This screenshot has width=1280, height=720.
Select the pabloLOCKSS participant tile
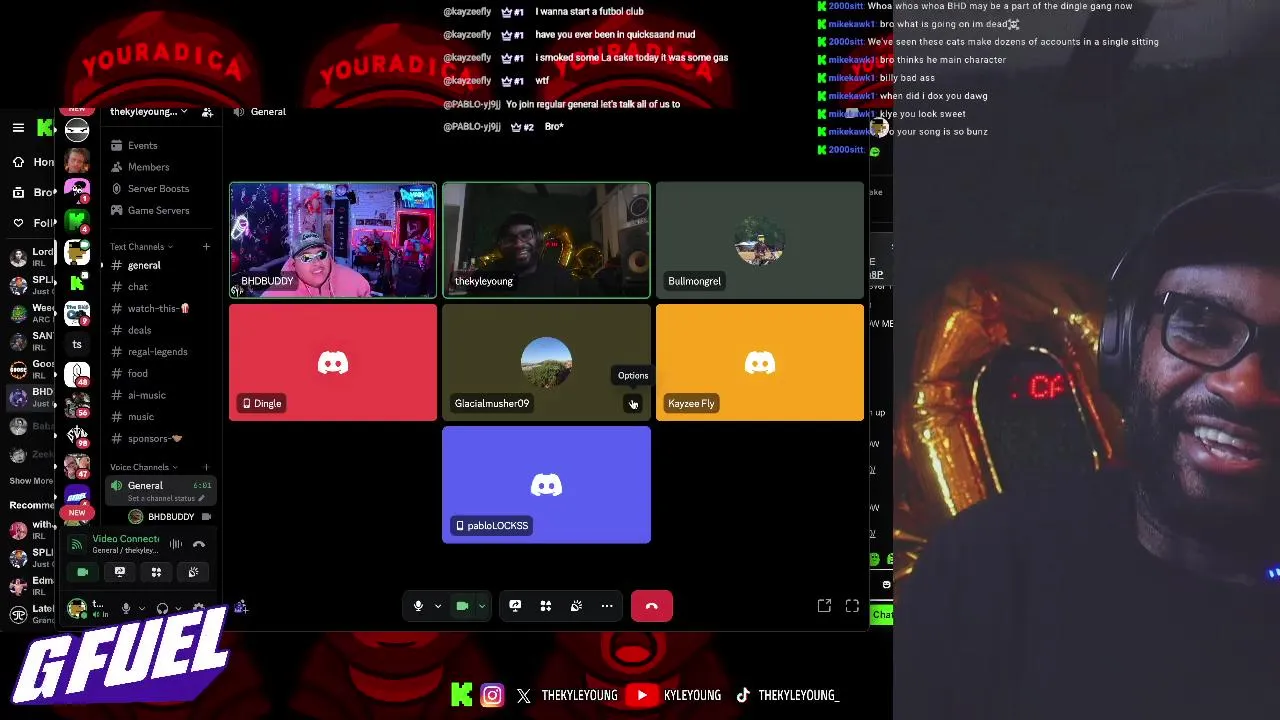546,485
